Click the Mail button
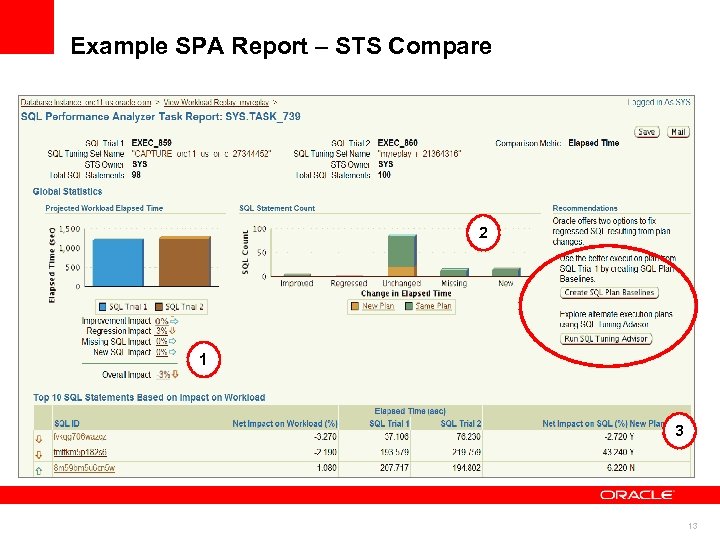 [678, 132]
